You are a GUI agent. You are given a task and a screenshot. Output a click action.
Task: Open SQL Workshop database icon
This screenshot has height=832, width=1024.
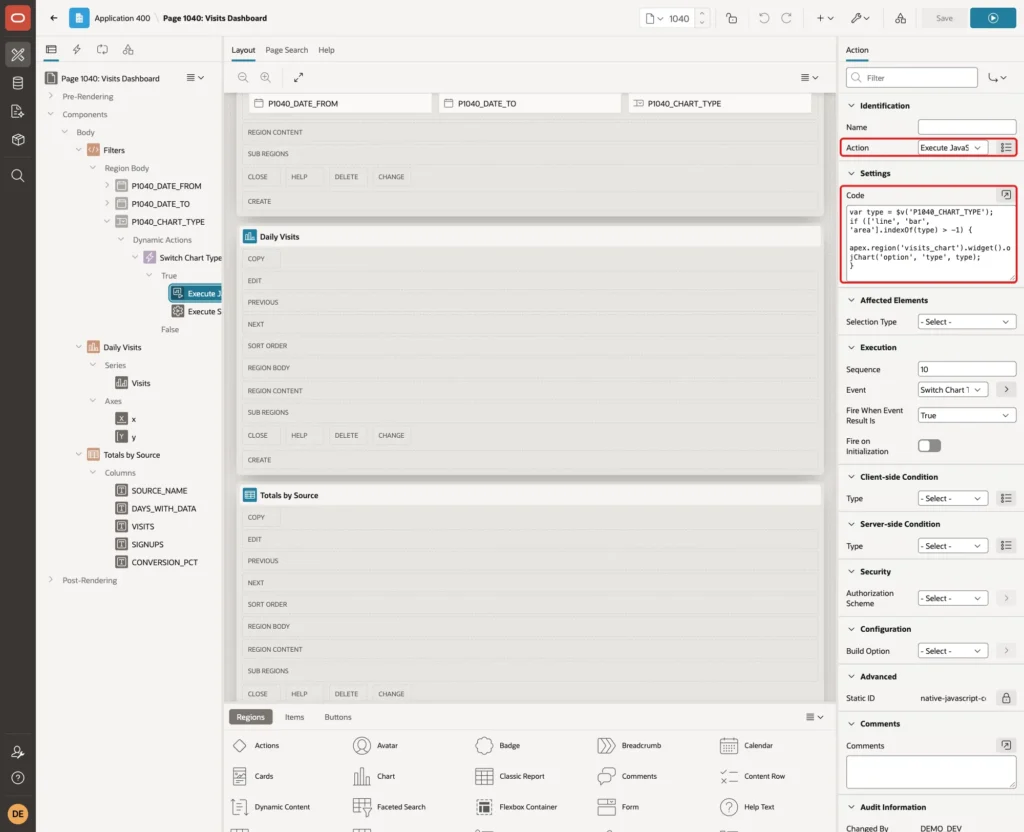(18, 83)
